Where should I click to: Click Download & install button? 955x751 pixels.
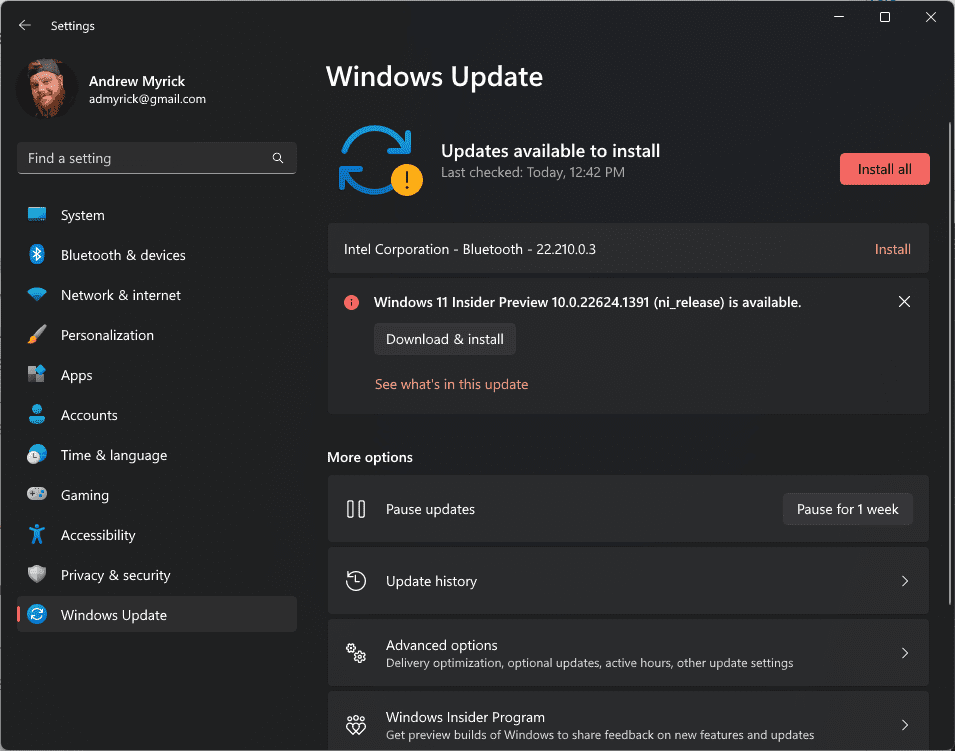[x=445, y=339]
